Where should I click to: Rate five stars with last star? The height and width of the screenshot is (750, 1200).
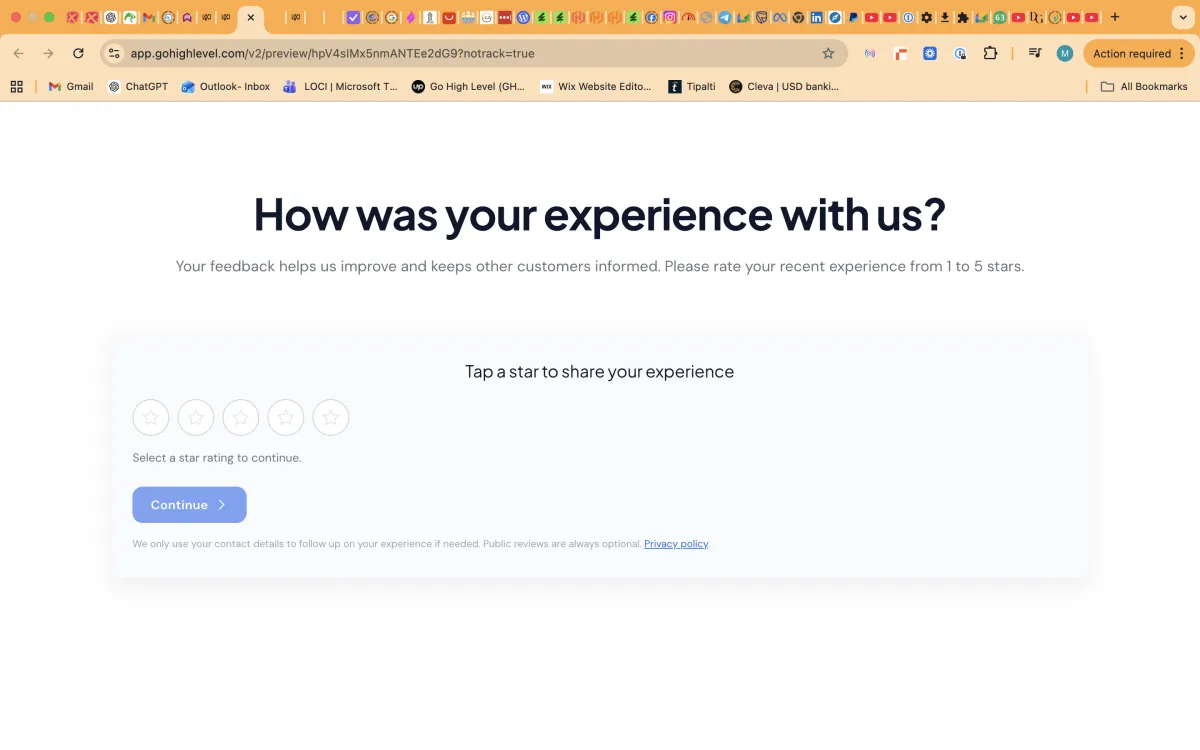pos(331,417)
